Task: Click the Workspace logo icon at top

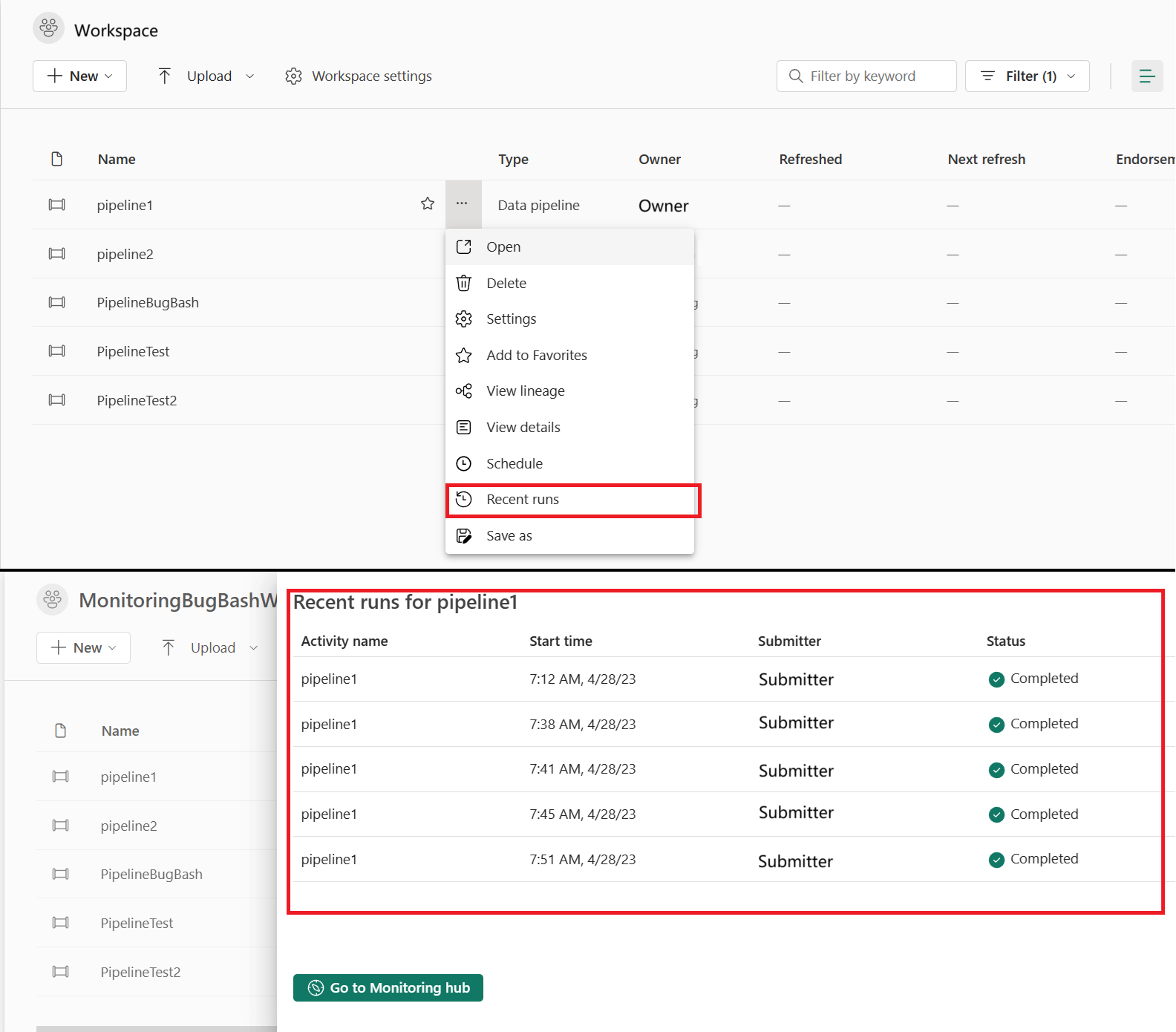Action: coord(49,29)
